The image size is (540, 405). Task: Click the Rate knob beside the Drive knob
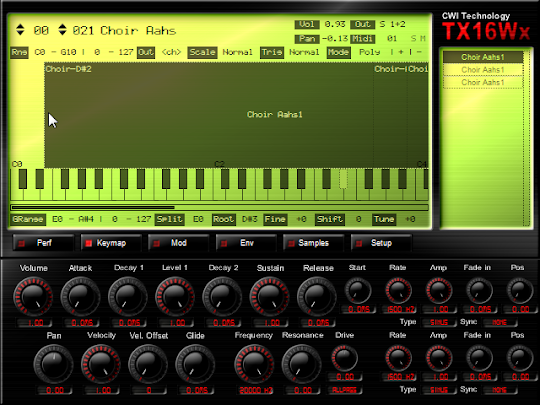pos(398,358)
